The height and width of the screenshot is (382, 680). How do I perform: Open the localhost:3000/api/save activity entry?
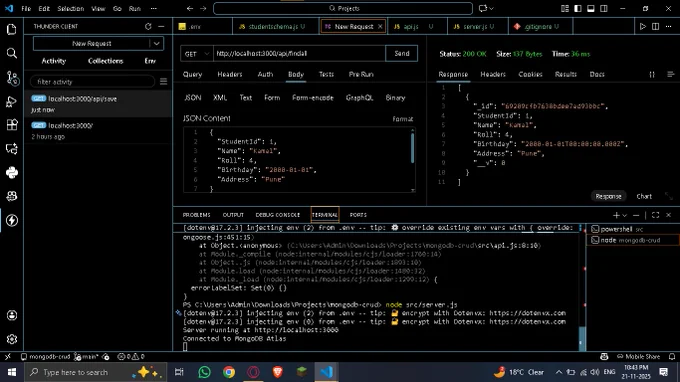click(98, 104)
